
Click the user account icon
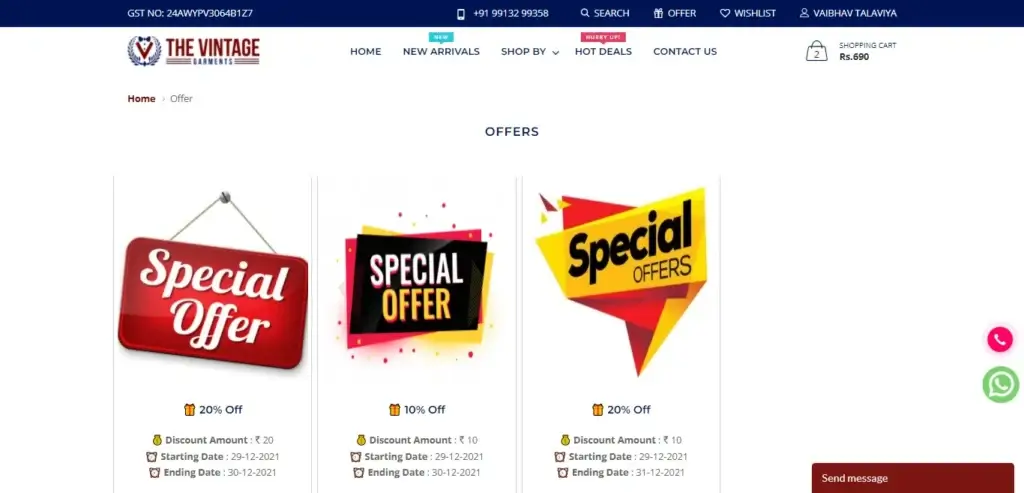(x=804, y=13)
